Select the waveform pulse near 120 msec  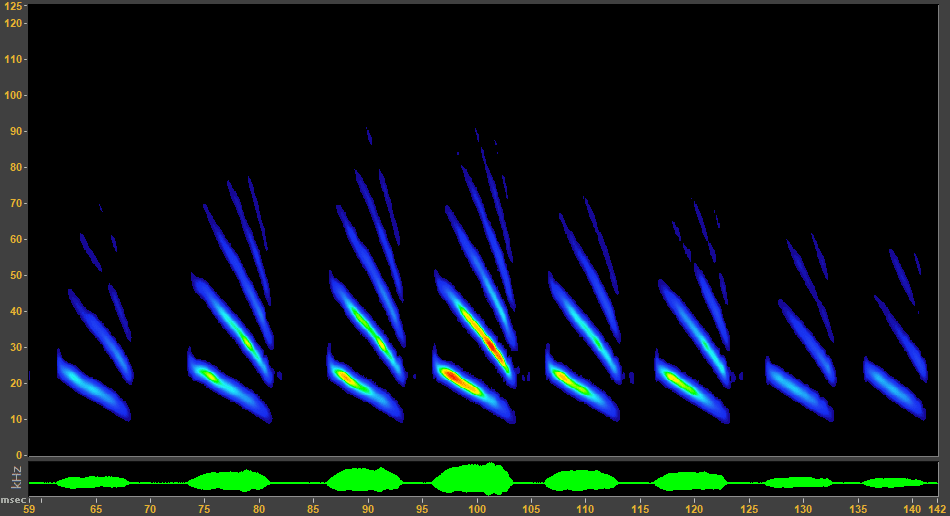tap(691, 481)
